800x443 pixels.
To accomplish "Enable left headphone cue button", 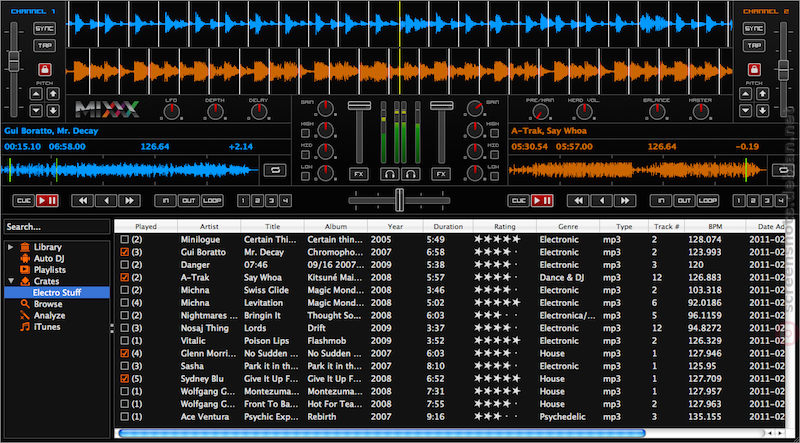I will [390, 174].
